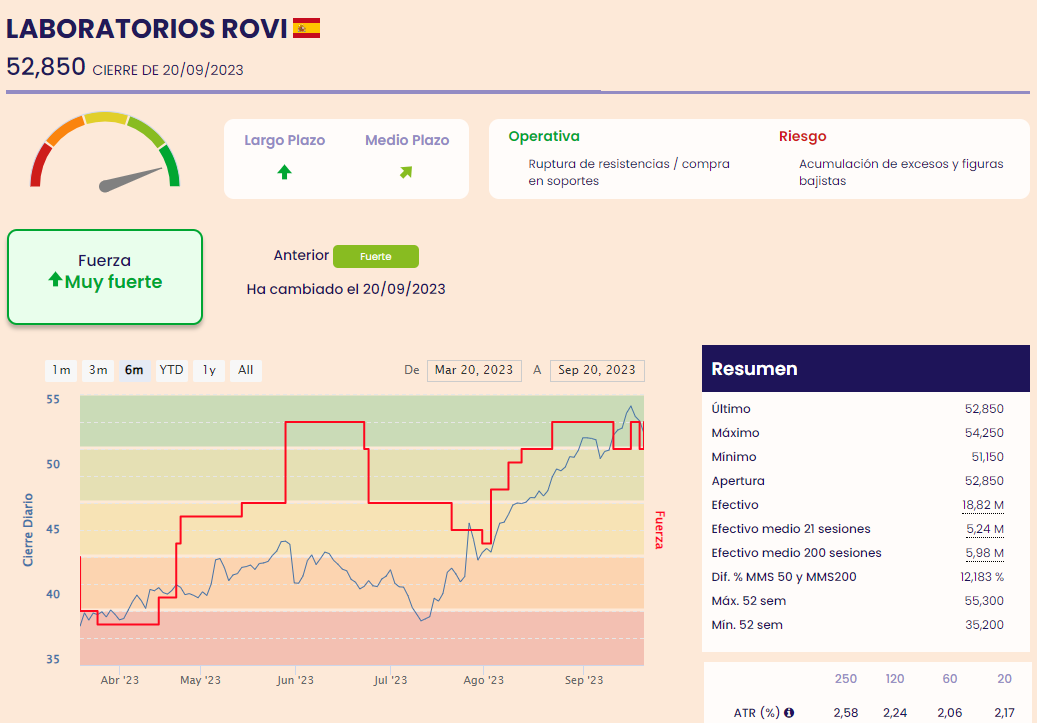
Task: Click the Ha cambiado el 20/09/2023 text
Action: point(346,289)
